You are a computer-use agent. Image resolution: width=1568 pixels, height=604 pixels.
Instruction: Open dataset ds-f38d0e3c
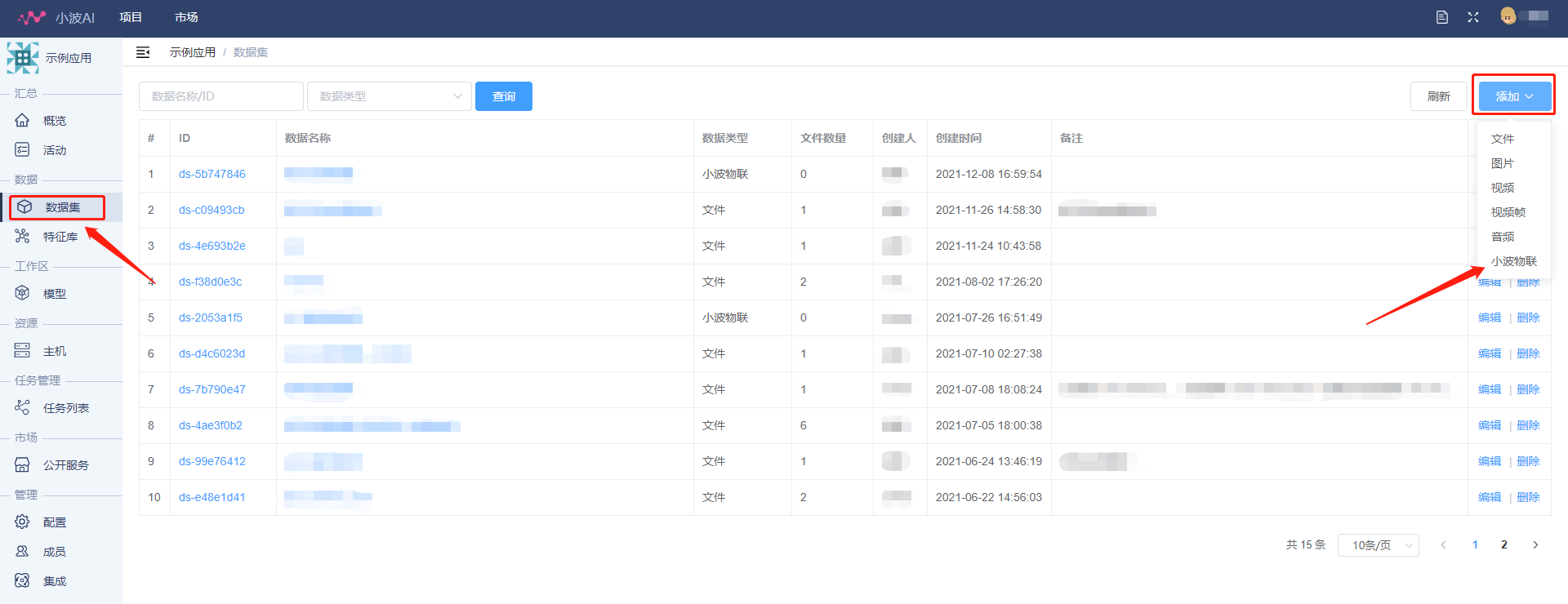point(211,282)
